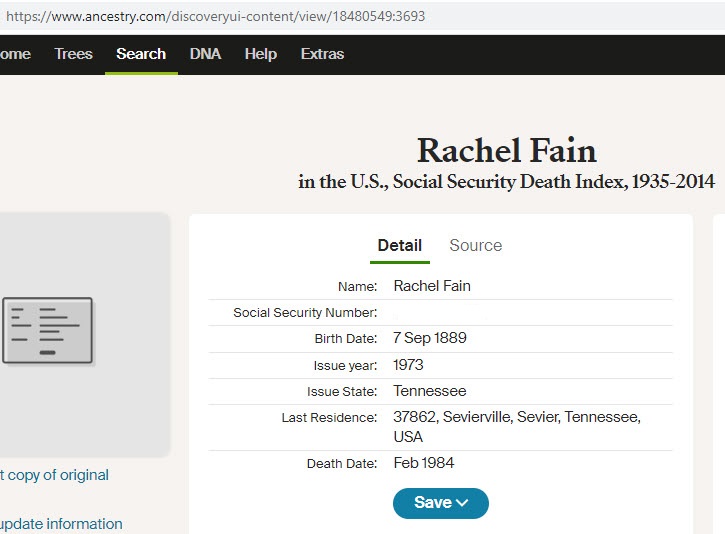Click the record document thumbnail icon
725x534 pixels.
coord(47,330)
